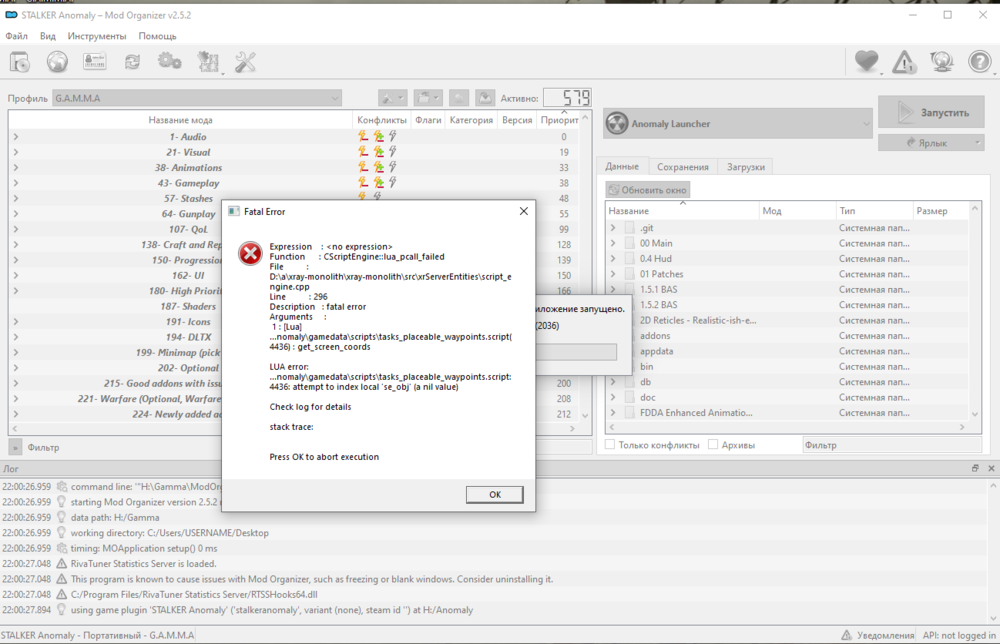Expand the filter panel arrow button
Image resolution: width=1000 pixels, height=644 pixels.
pyautogui.click(x=15, y=448)
